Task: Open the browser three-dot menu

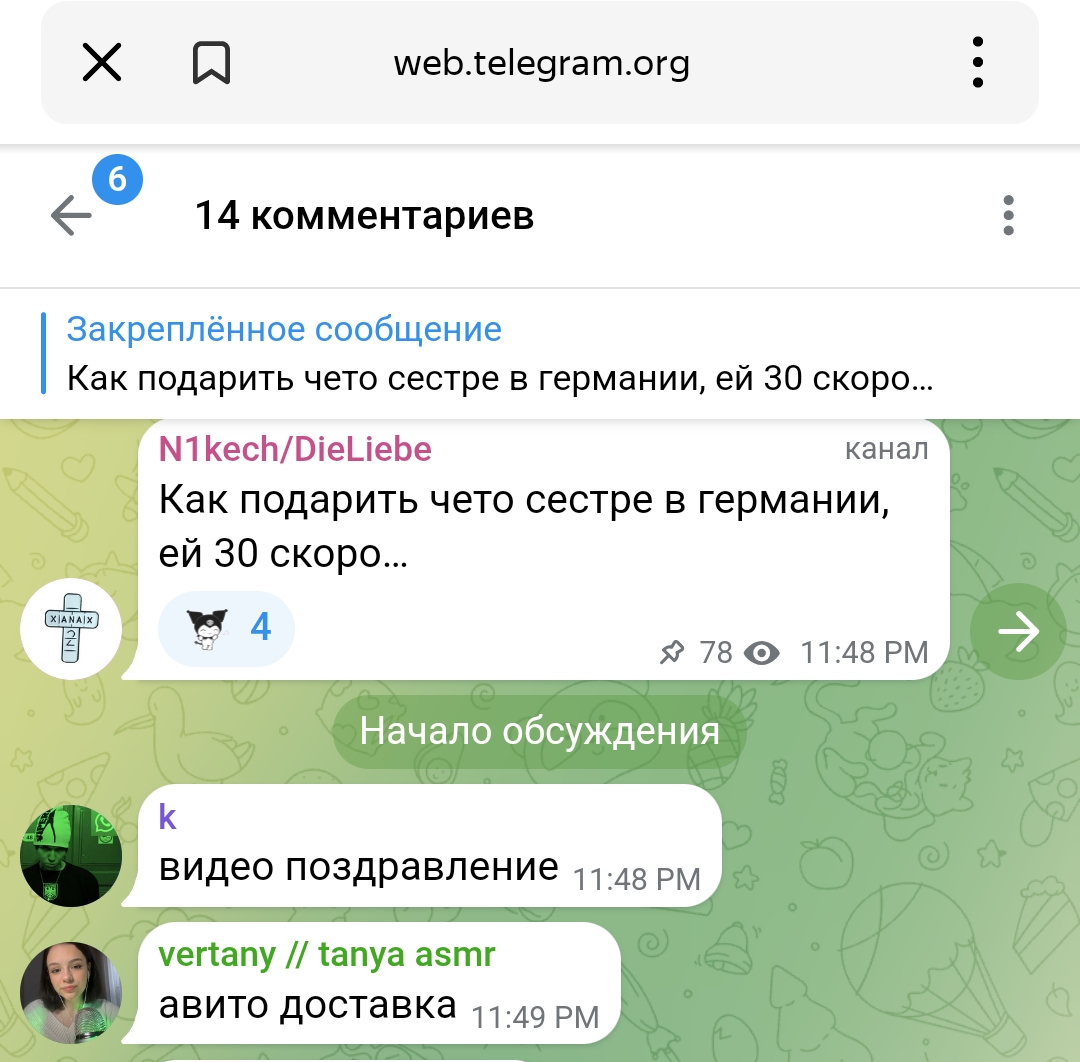Action: [977, 63]
